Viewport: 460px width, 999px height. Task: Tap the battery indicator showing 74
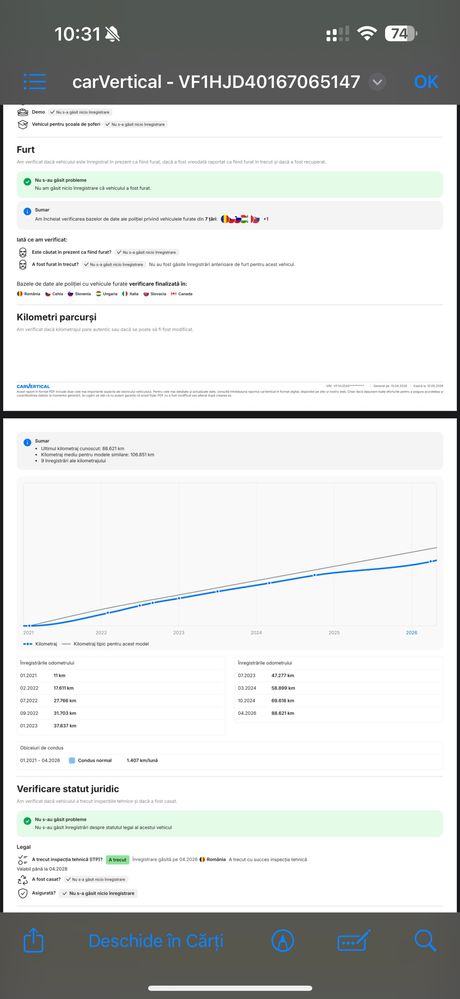[401, 34]
